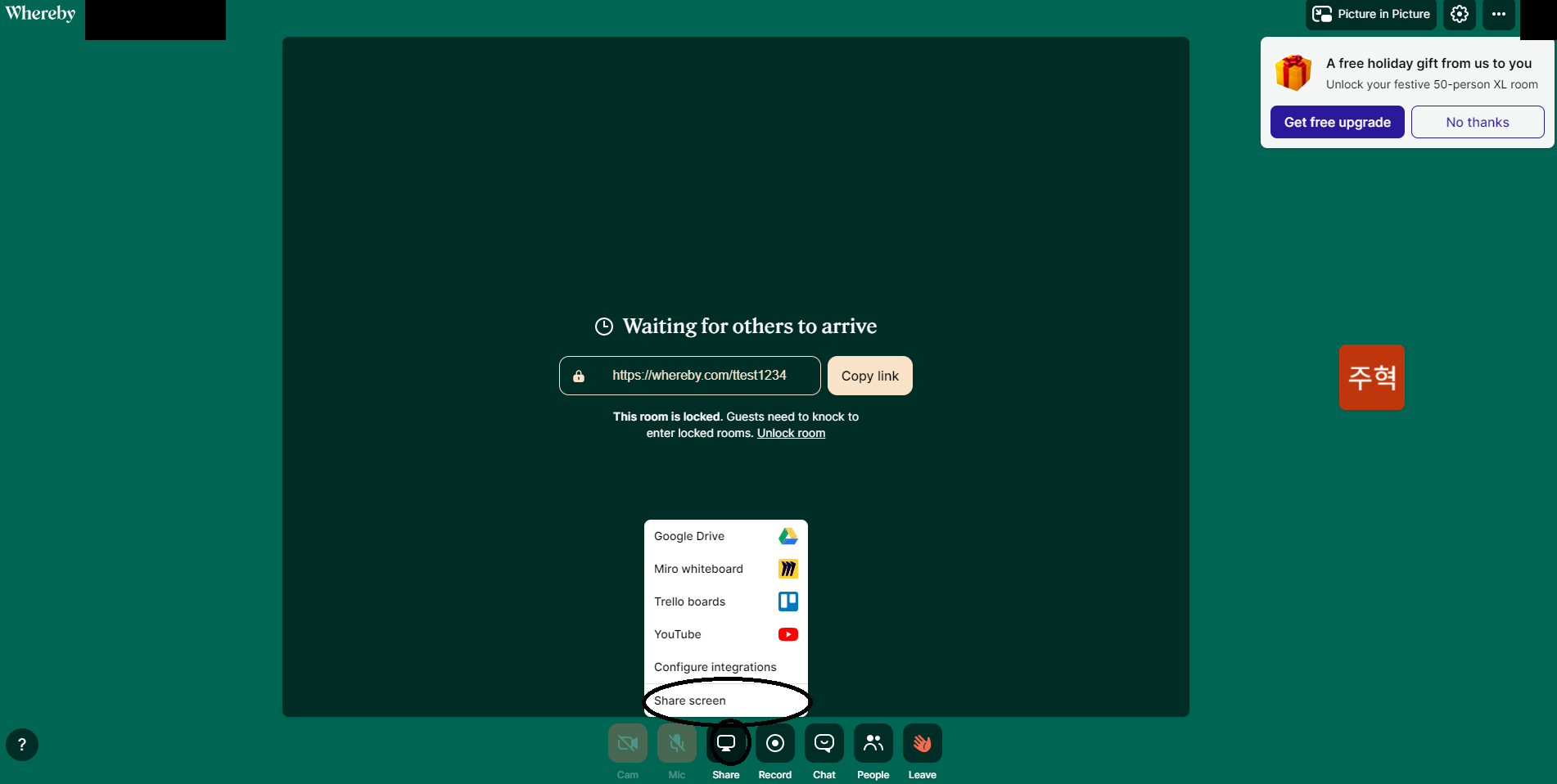Click the Leave button with the waving hand

pyautogui.click(x=923, y=743)
